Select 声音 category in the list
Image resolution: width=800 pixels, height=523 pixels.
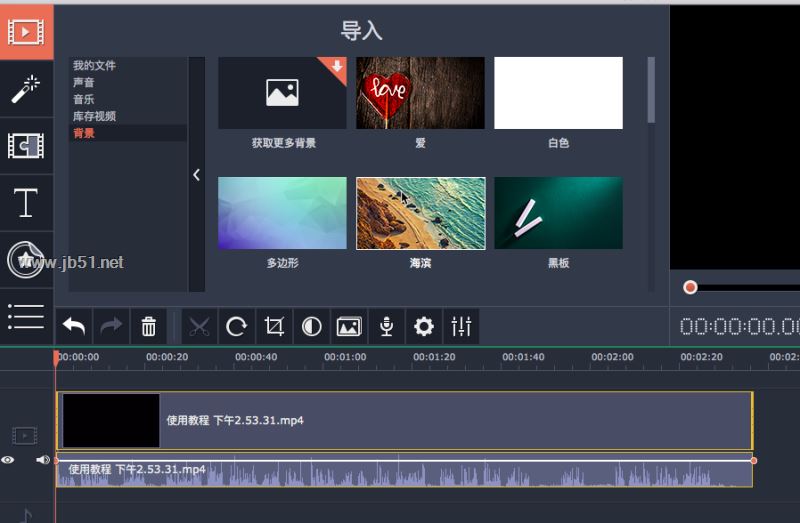(x=84, y=82)
